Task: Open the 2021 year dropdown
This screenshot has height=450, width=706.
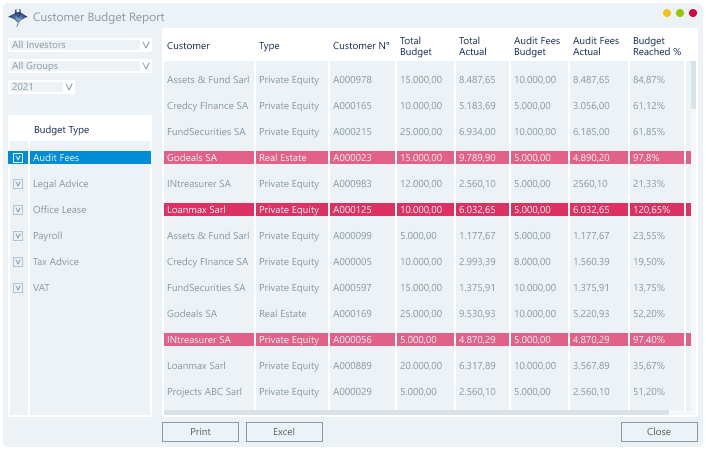Action: 41,86
